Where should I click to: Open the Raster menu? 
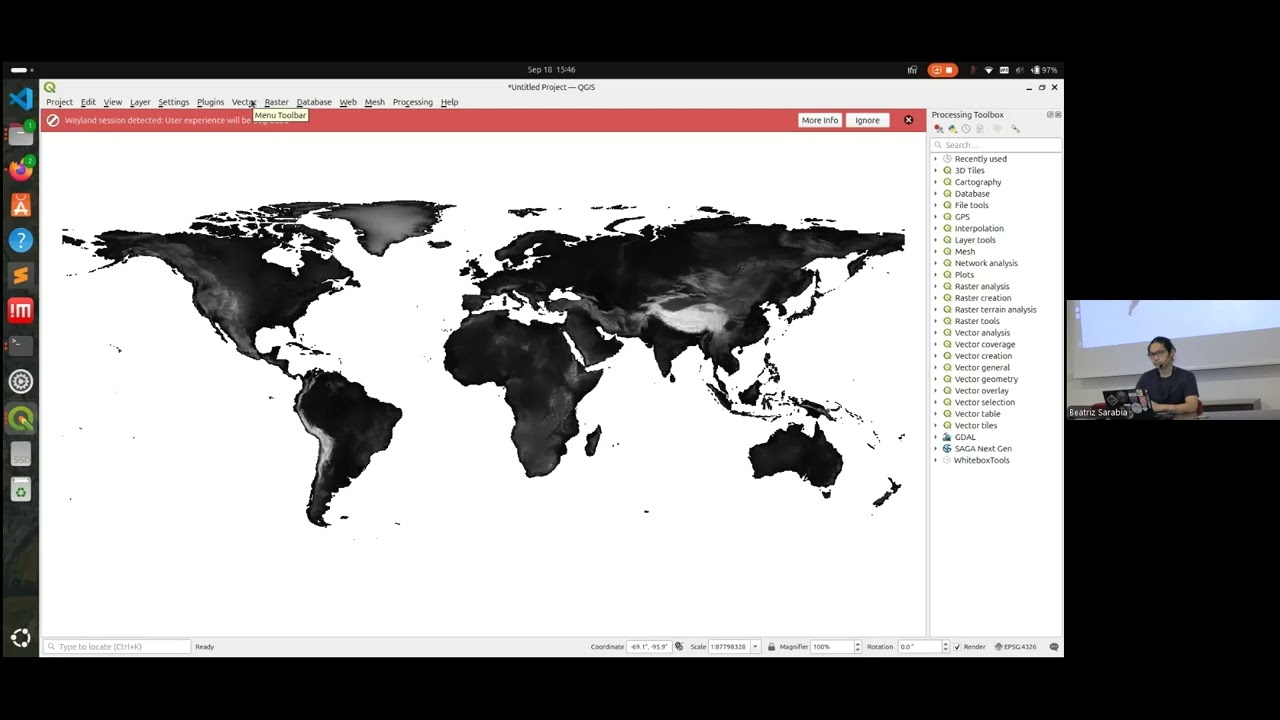click(276, 102)
